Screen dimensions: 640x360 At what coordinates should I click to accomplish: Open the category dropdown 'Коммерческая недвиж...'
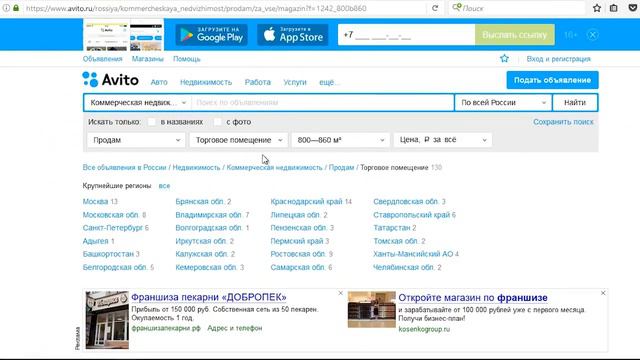tap(138, 102)
